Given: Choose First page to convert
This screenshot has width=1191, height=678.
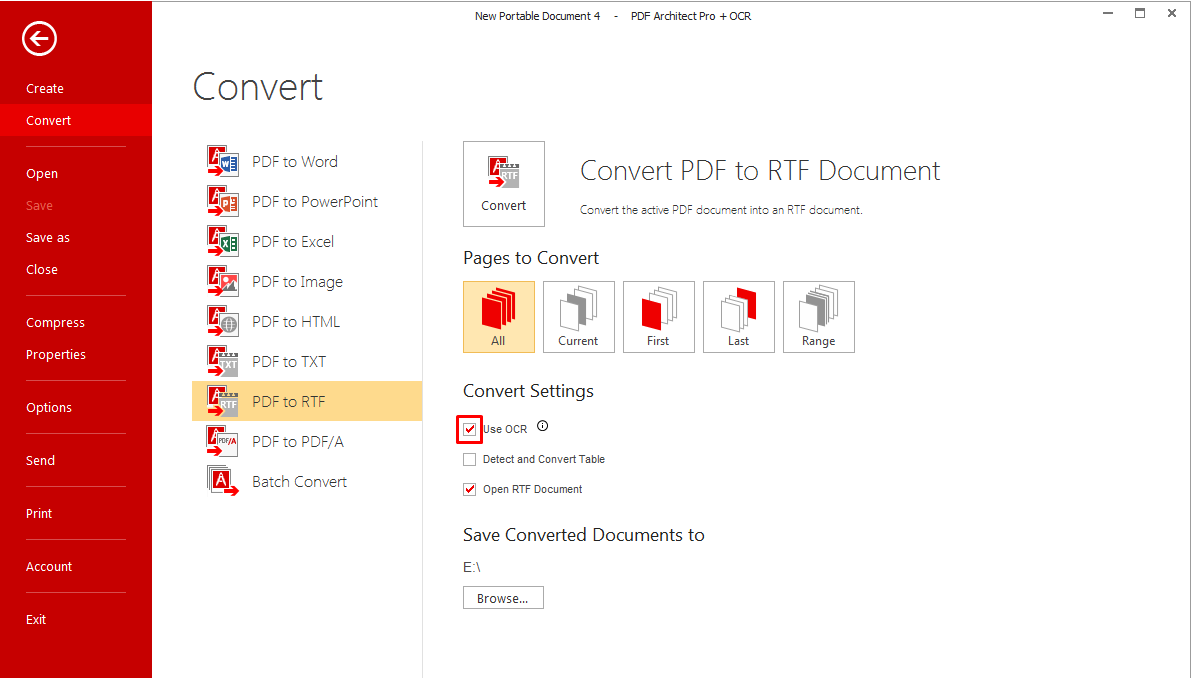Looking at the screenshot, I should pyautogui.click(x=659, y=317).
